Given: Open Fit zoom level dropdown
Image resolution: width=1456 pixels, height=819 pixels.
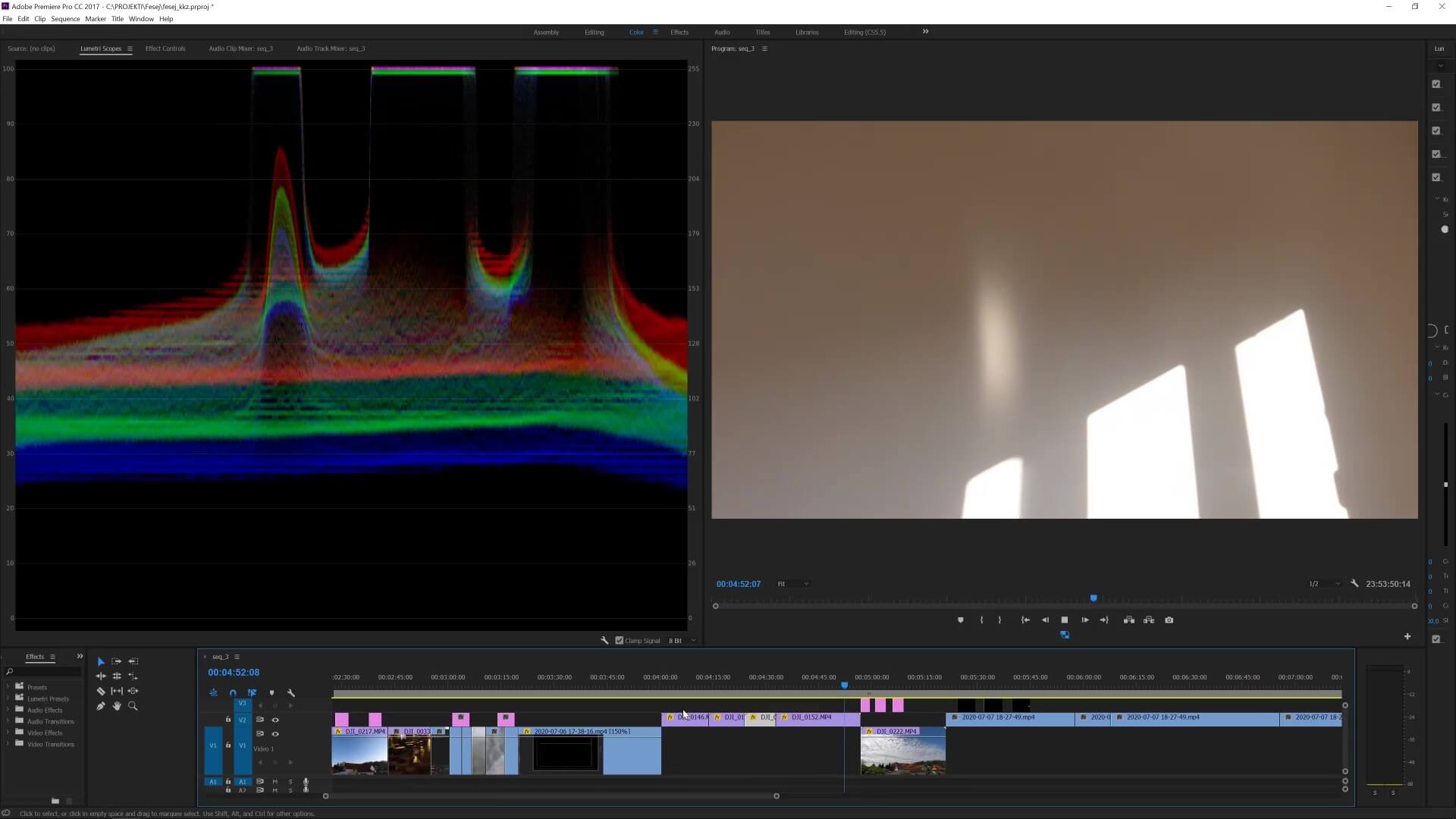Looking at the screenshot, I should (792, 584).
